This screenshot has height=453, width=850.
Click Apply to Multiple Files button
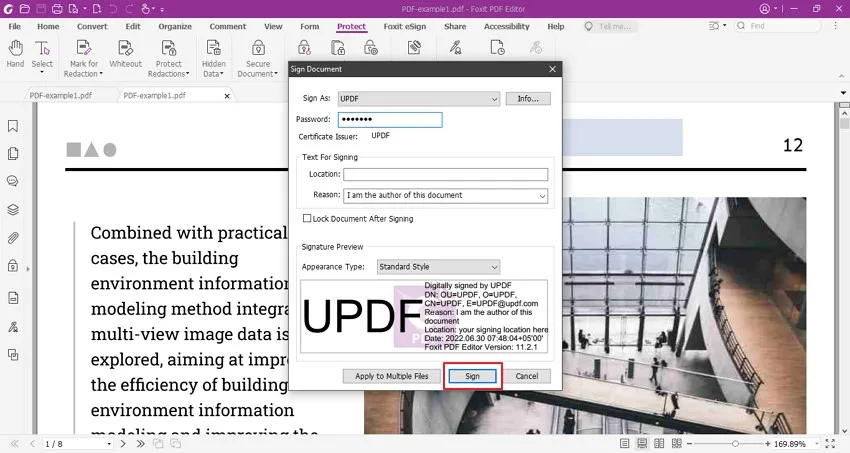coord(391,376)
